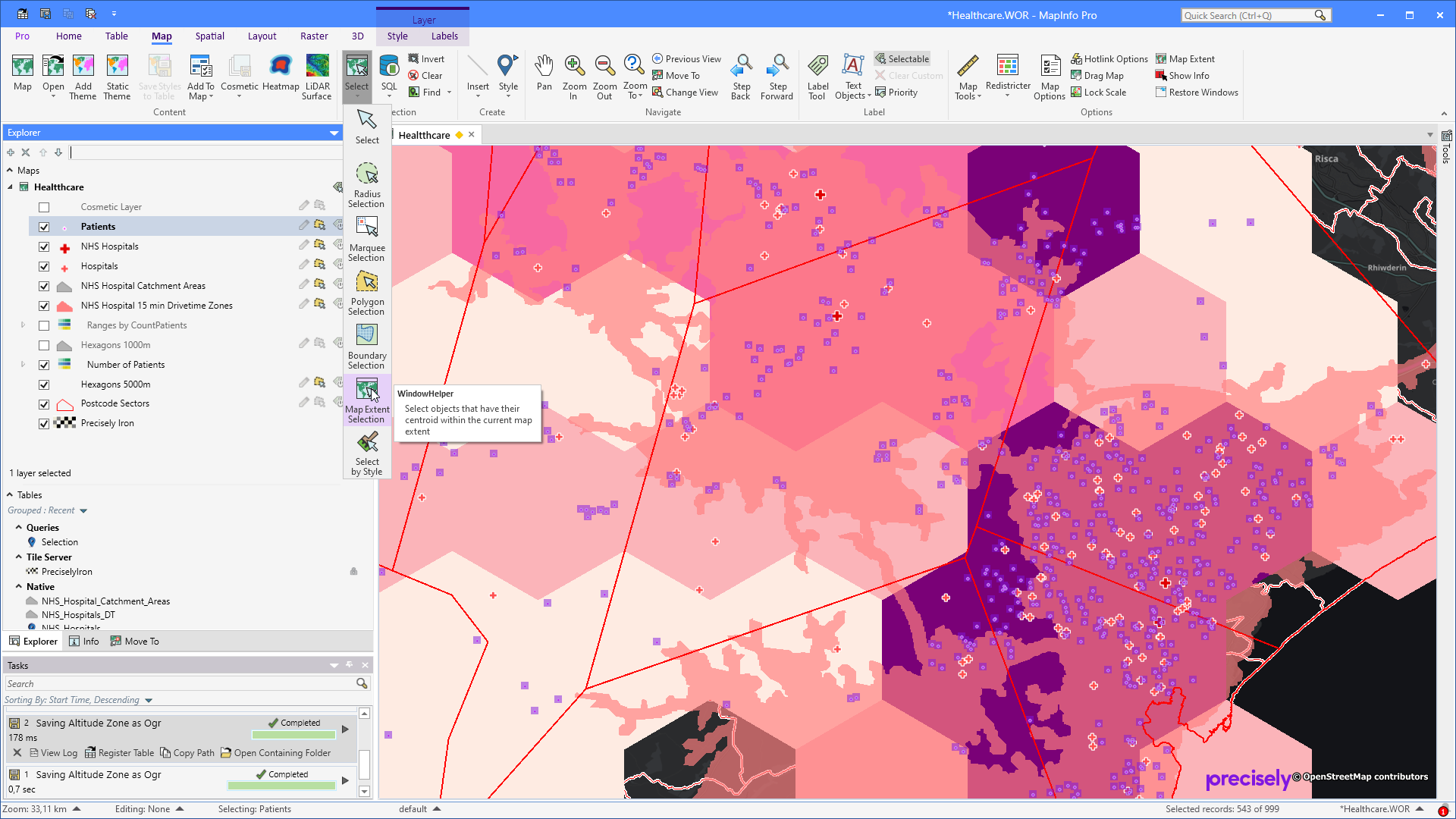Uncheck the Patients layer checkbox

click(44, 227)
